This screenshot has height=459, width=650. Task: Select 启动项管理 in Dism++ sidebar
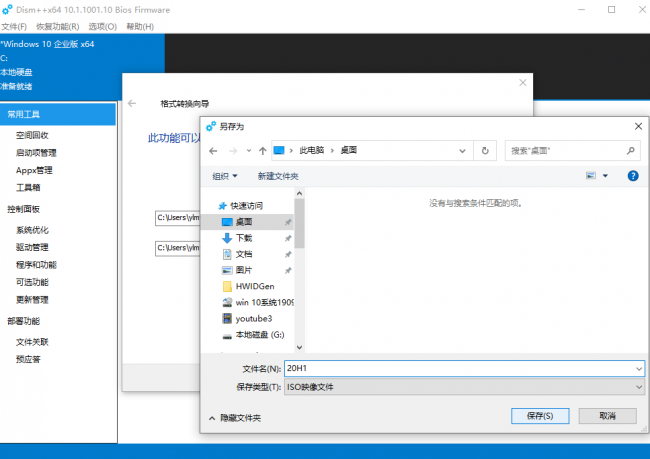(x=36, y=153)
